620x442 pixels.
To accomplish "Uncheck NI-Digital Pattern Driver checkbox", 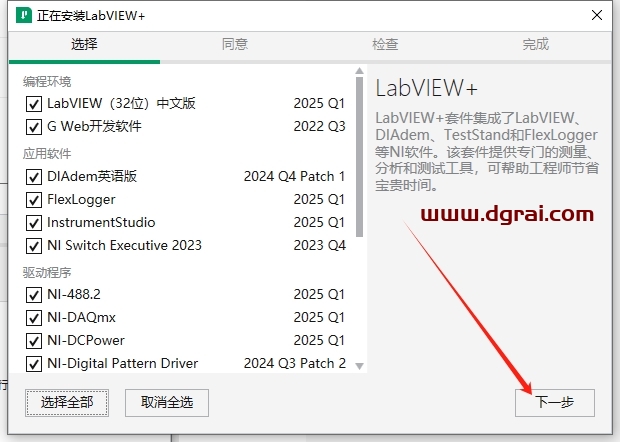I will [34, 363].
